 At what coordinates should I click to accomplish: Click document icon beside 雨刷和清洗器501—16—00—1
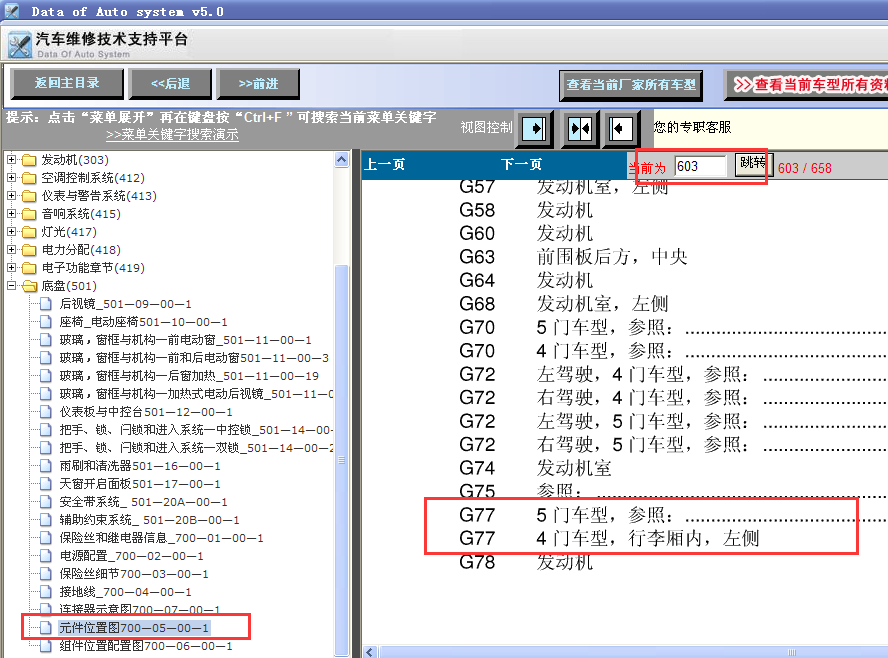tap(46, 466)
